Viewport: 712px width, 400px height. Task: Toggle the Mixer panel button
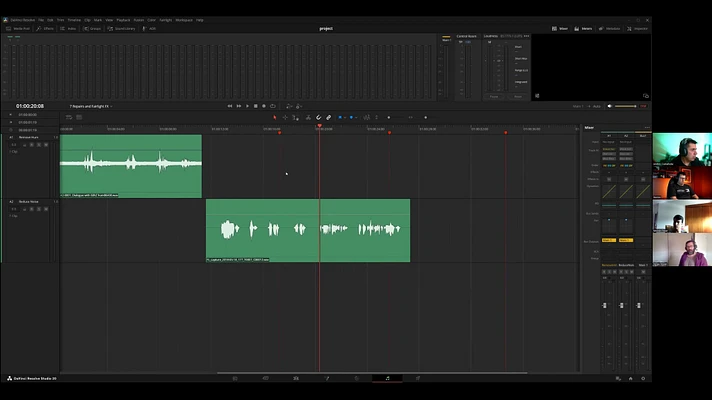pos(560,29)
